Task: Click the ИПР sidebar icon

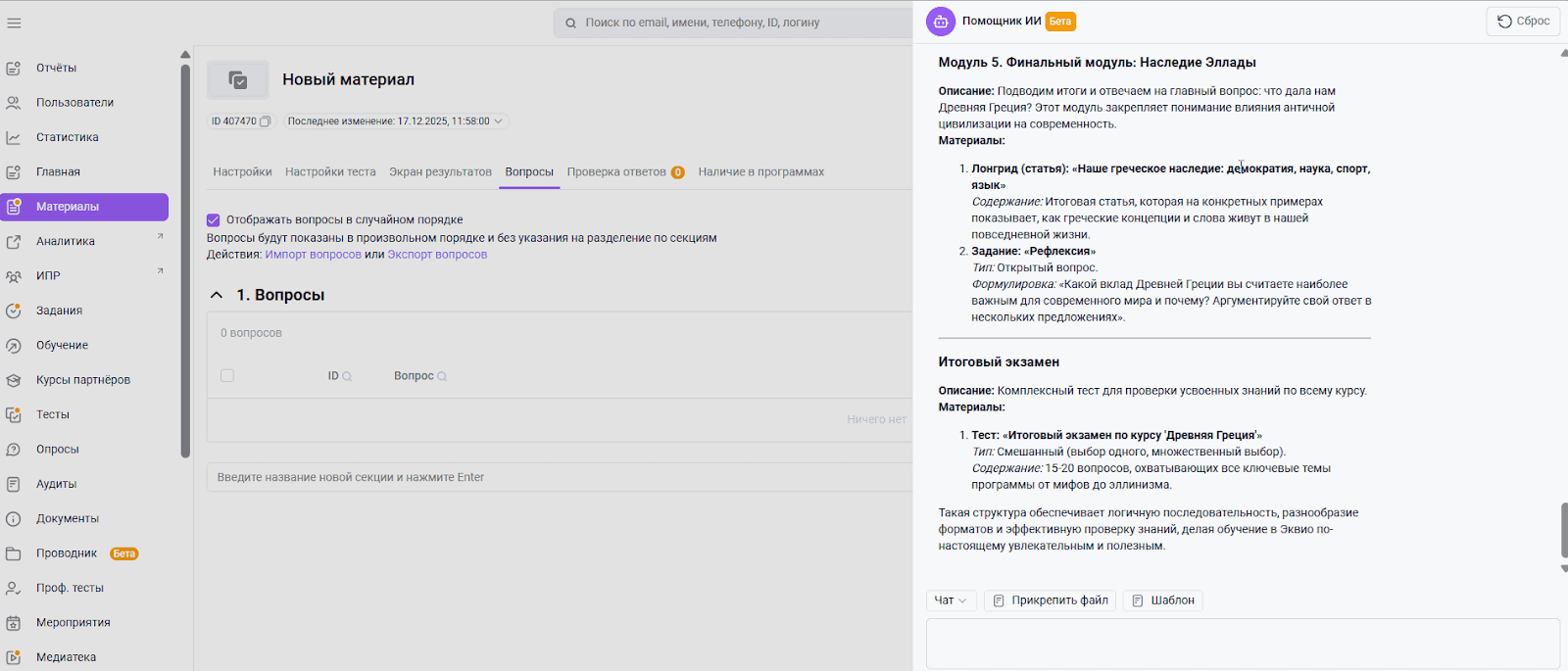Action: (x=14, y=276)
